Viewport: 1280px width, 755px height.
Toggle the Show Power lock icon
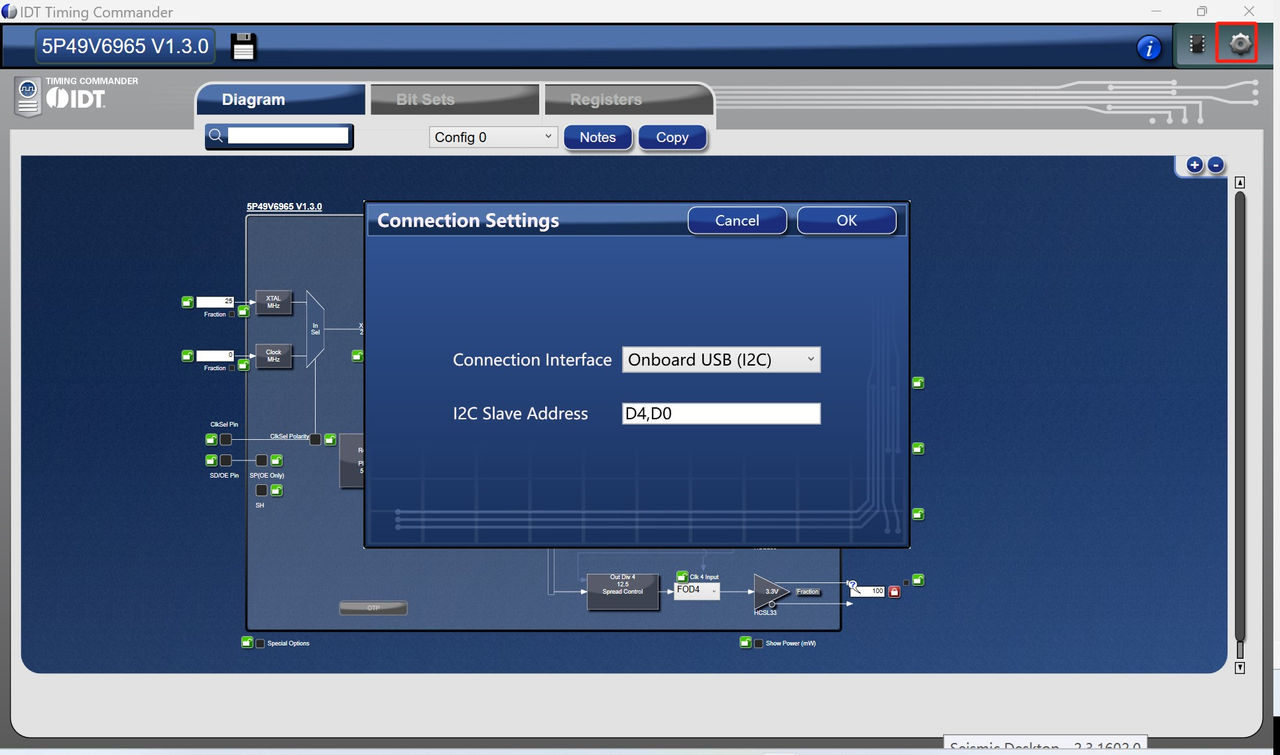(x=745, y=642)
